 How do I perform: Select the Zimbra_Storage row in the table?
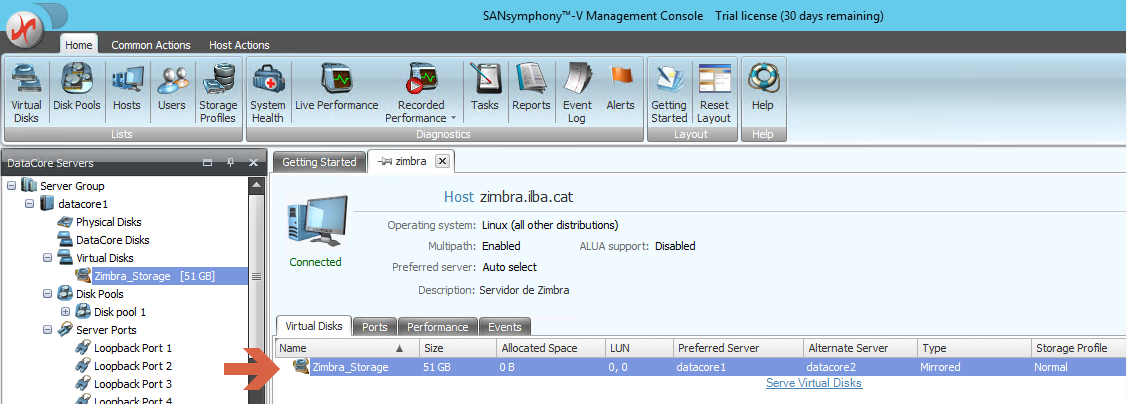pyautogui.click(x=701, y=367)
